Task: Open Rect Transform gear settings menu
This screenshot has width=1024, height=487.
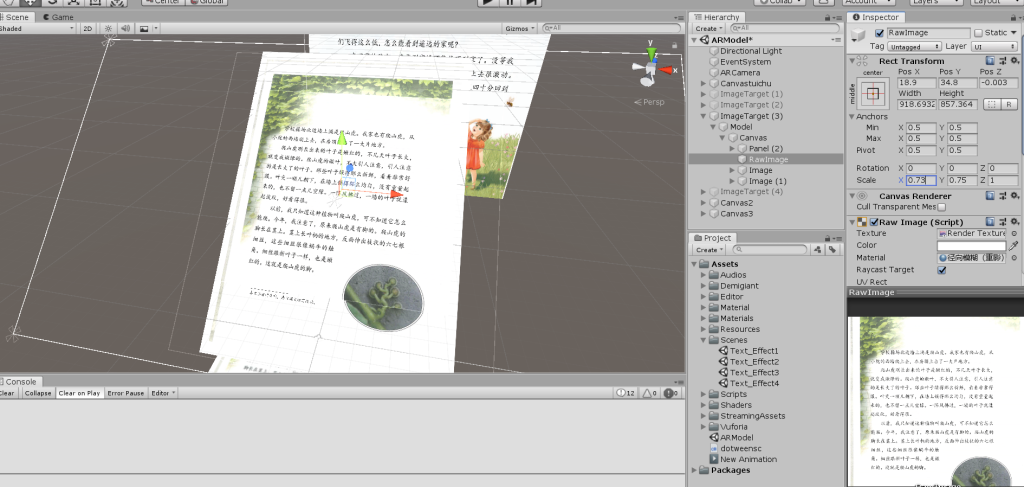Action: click(x=1014, y=61)
